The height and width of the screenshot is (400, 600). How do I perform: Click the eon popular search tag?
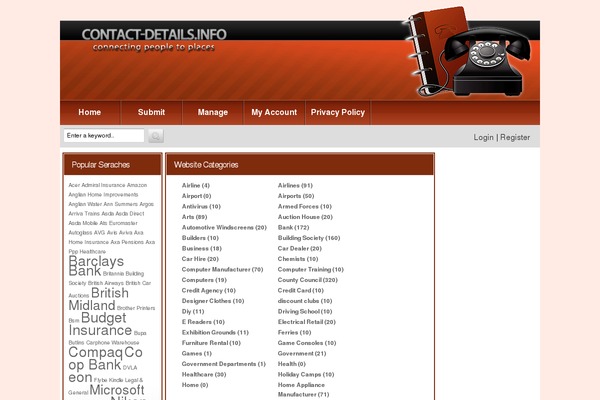(80, 378)
